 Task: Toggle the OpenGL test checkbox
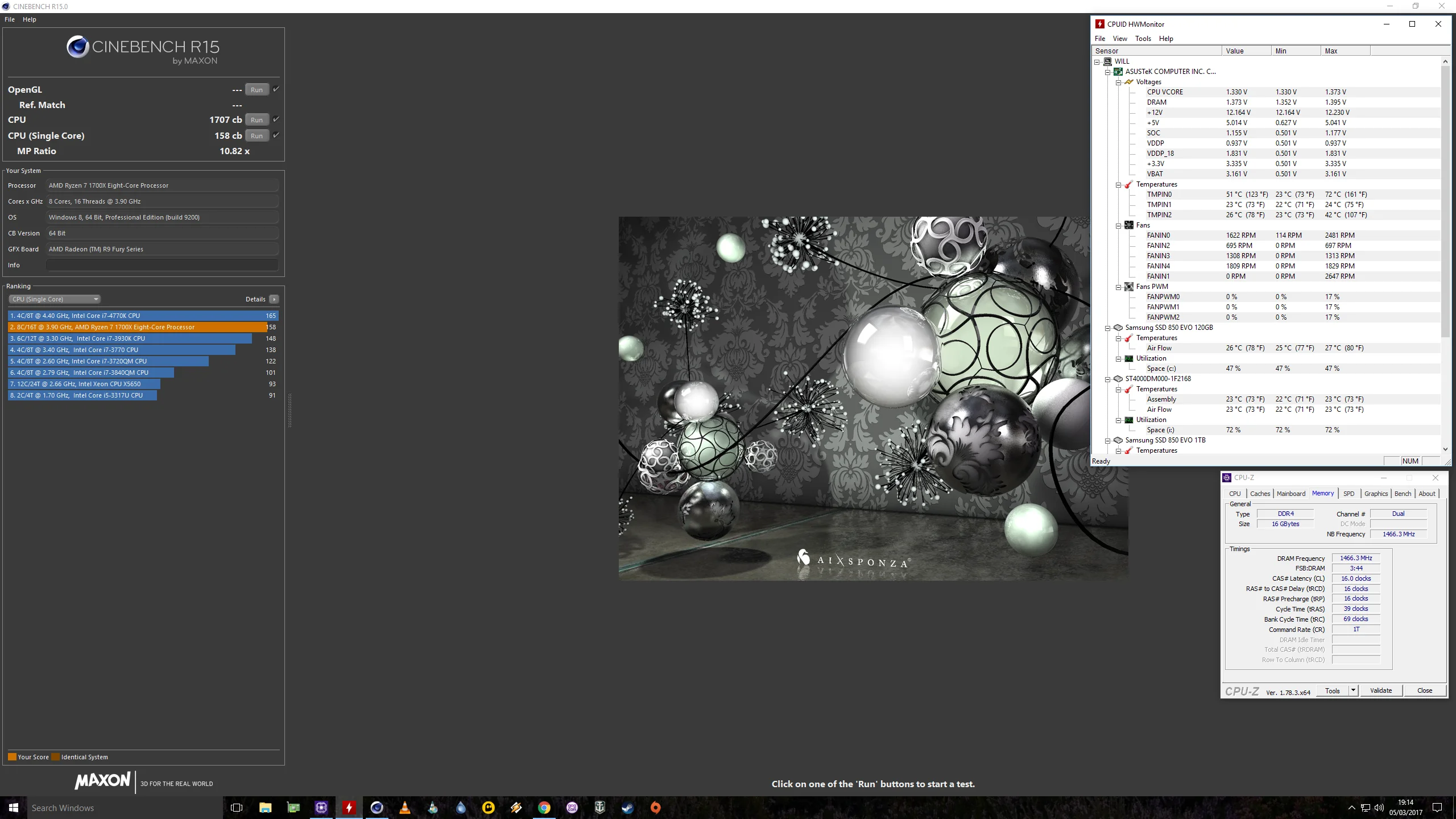[276, 89]
